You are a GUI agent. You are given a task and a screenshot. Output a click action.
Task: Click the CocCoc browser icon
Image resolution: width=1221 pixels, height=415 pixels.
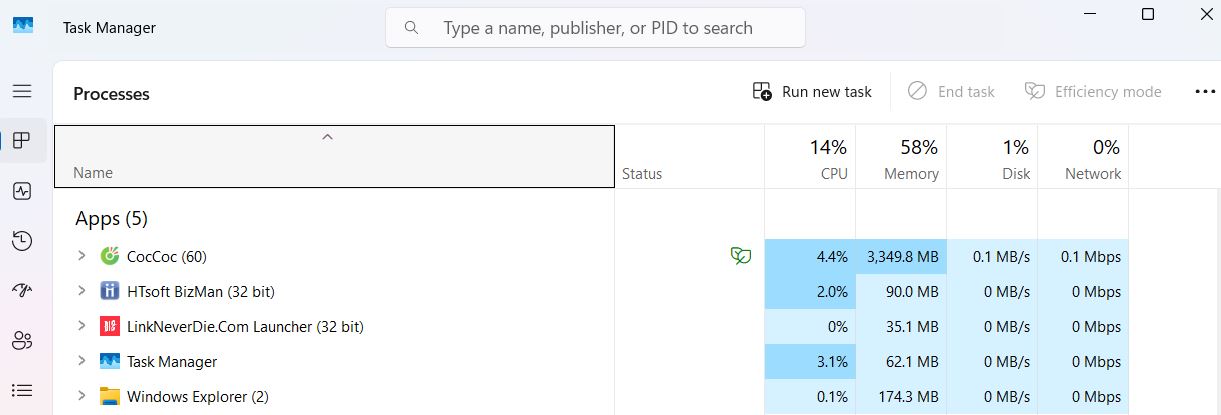tap(110, 256)
